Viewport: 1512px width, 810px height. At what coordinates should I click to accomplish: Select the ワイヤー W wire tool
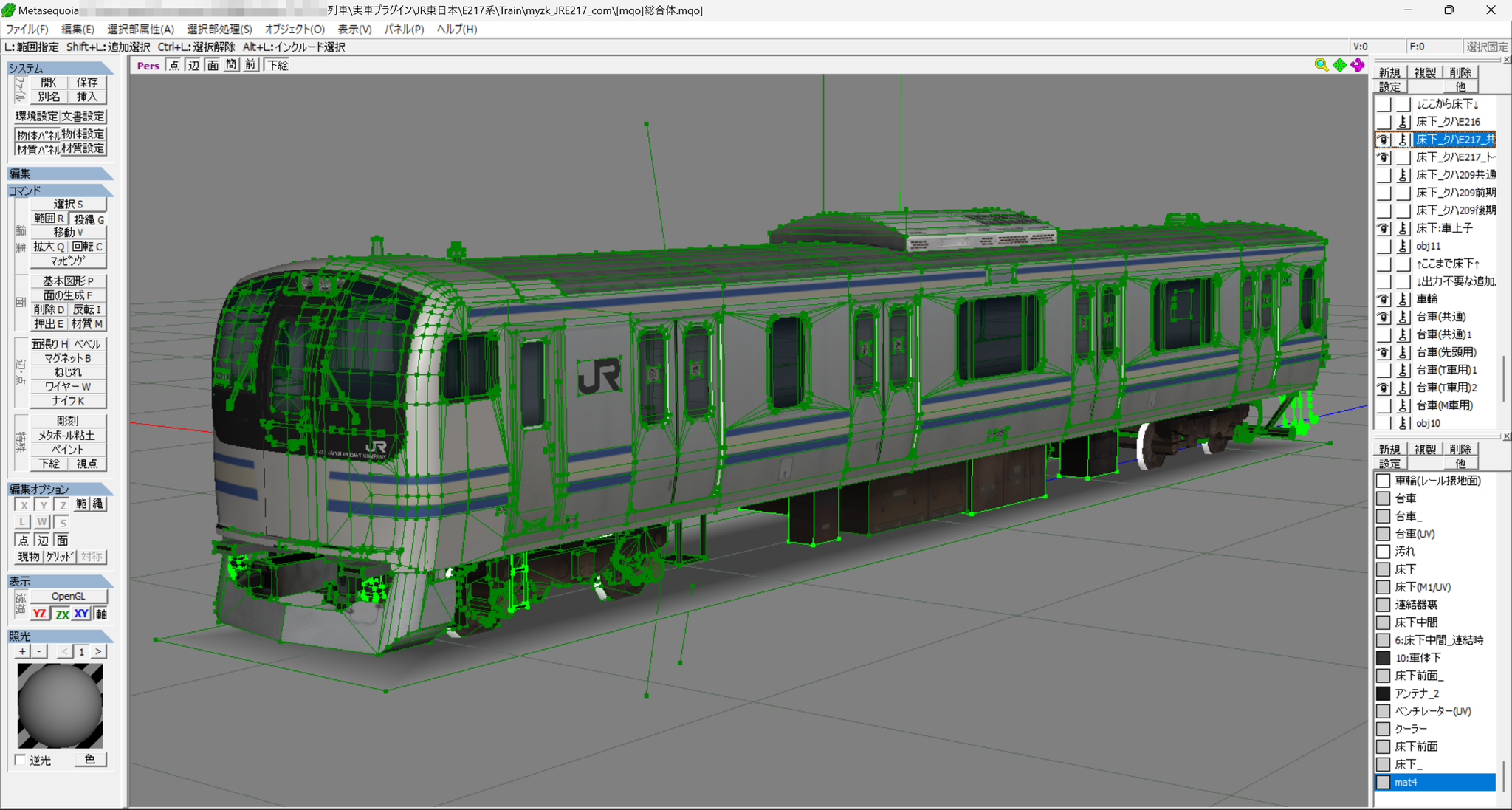tap(69, 387)
